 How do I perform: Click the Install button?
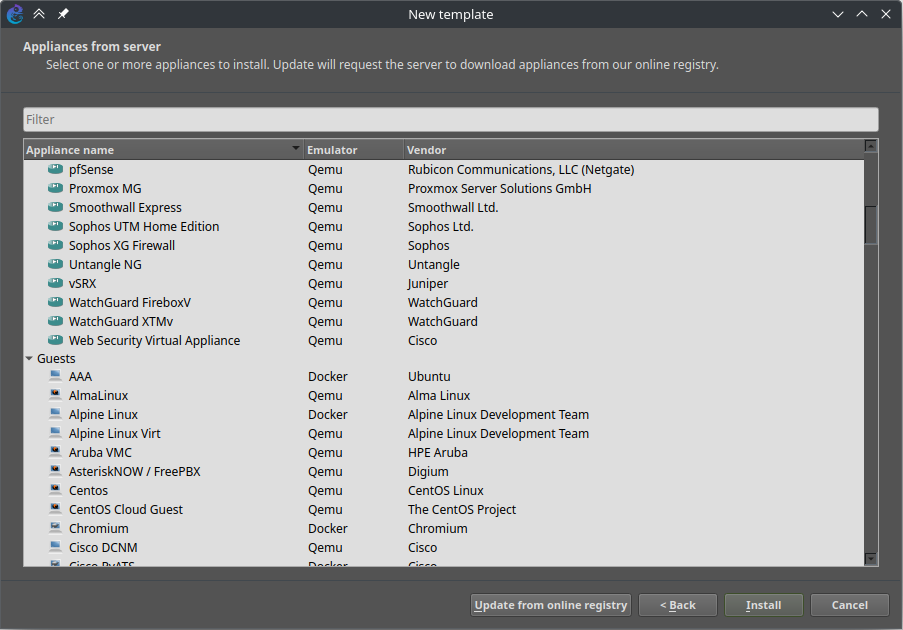point(764,605)
